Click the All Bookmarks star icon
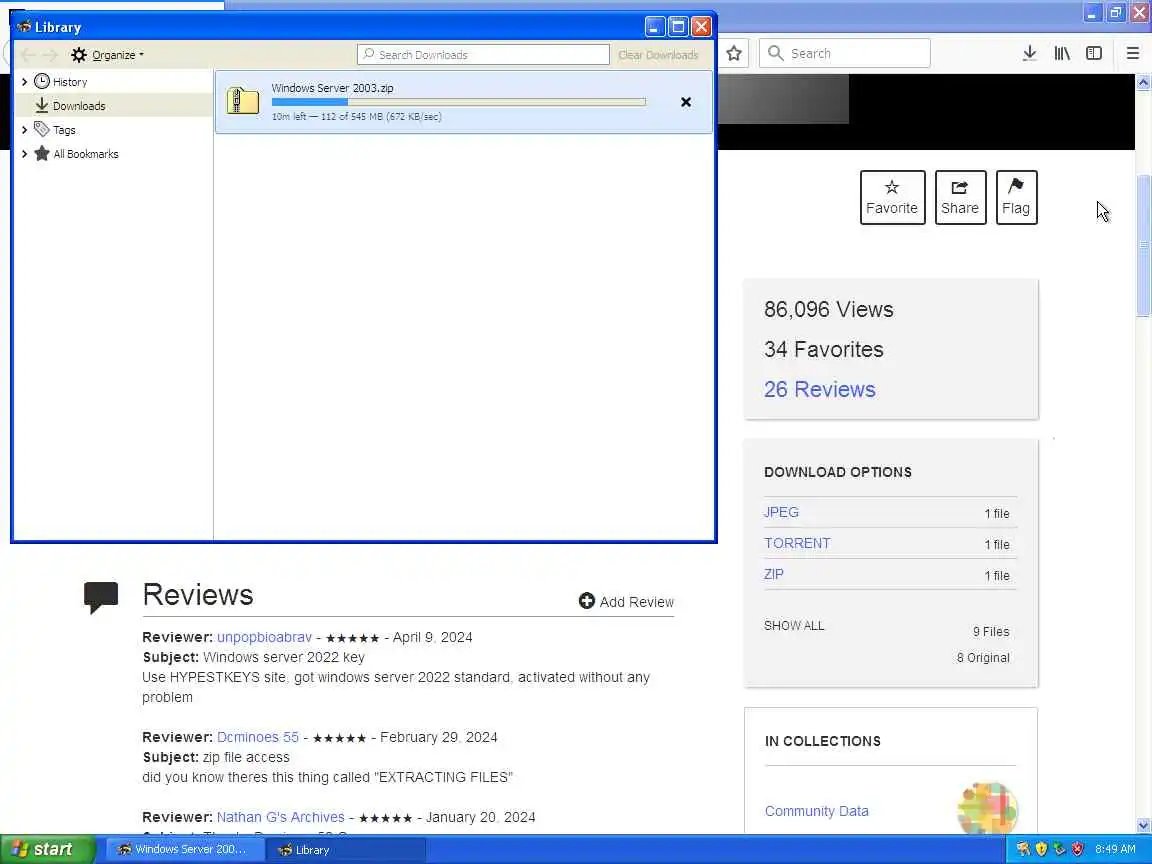Viewport: 1152px width, 864px height. 42,154
